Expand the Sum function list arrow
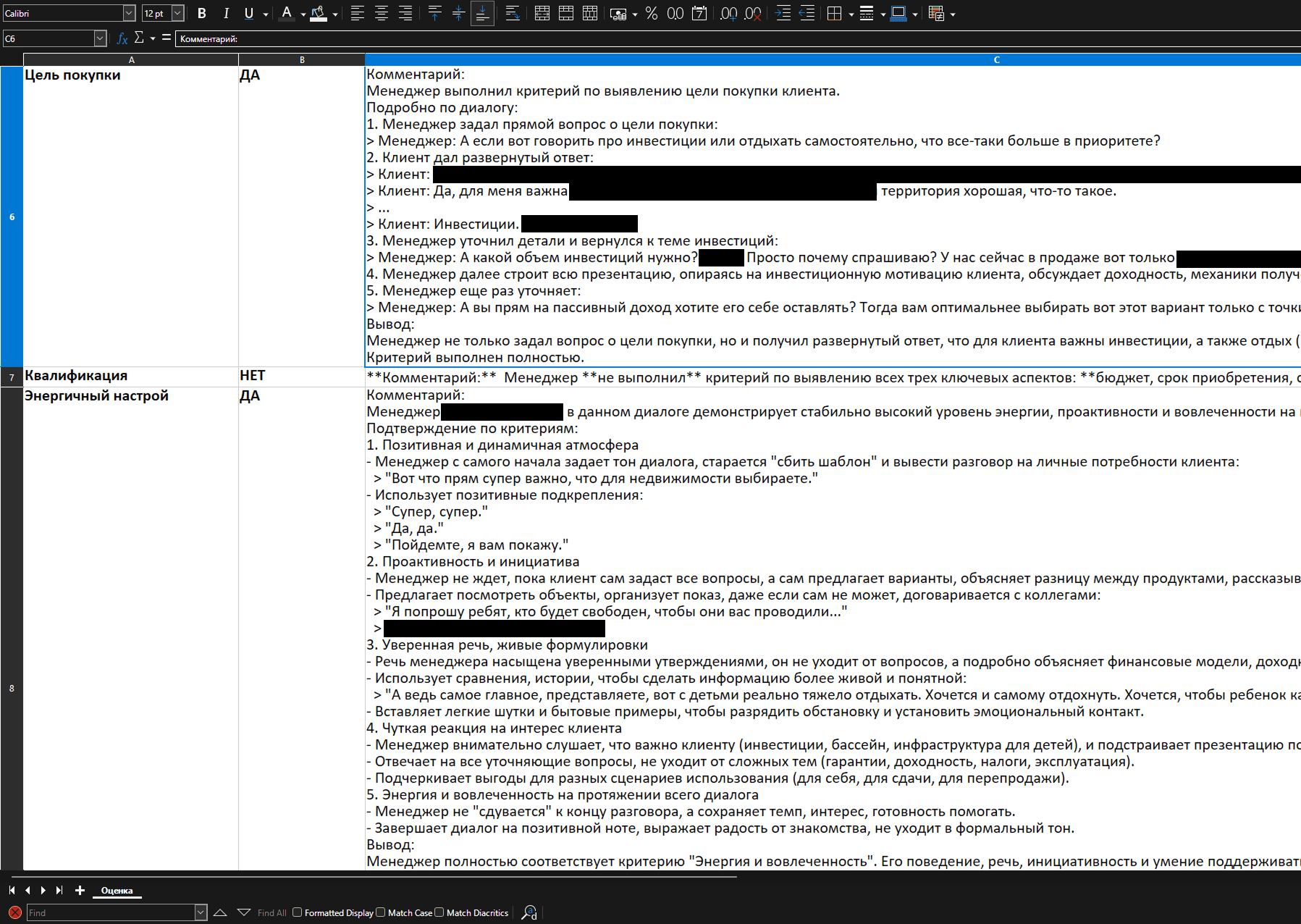The width and height of the screenshot is (1301, 924). [x=153, y=38]
